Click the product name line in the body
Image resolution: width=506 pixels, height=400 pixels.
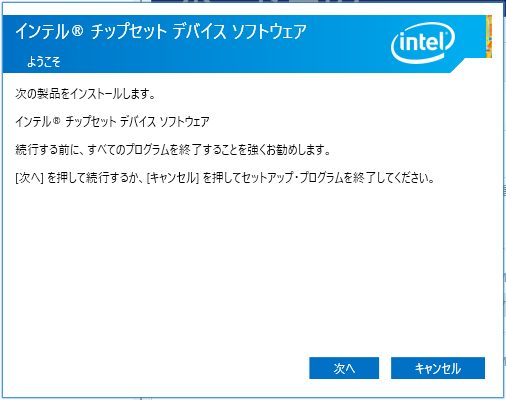coord(112,121)
